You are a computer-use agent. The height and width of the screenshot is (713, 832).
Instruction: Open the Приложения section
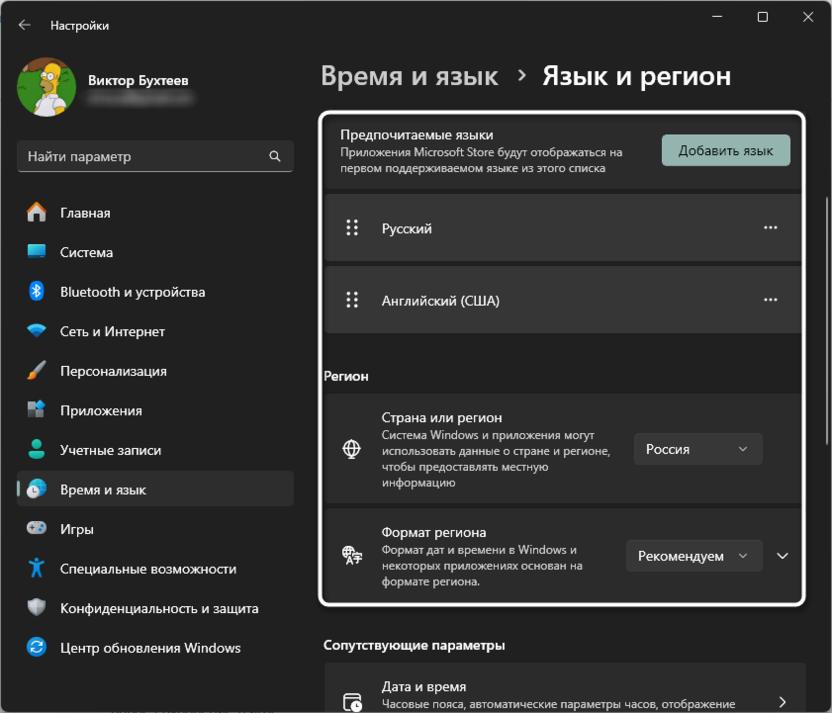(x=155, y=410)
